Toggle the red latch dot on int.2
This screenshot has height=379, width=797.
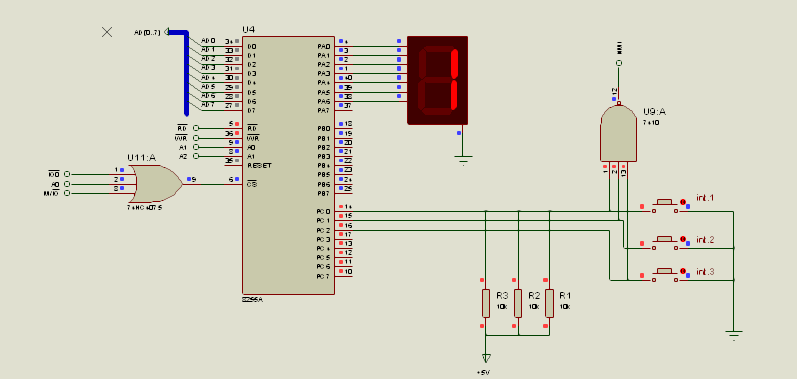pyautogui.click(x=683, y=239)
